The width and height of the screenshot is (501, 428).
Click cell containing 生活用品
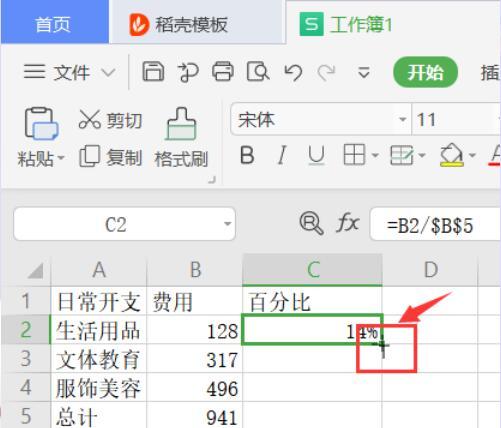tap(99, 330)
